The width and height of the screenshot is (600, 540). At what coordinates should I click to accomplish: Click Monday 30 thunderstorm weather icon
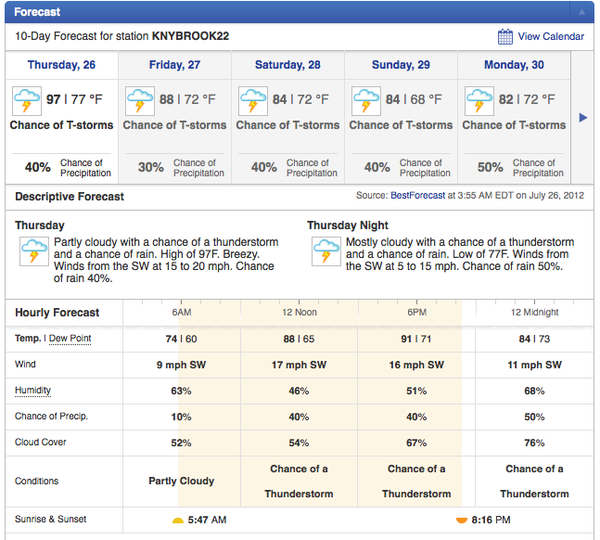point(479,101)
